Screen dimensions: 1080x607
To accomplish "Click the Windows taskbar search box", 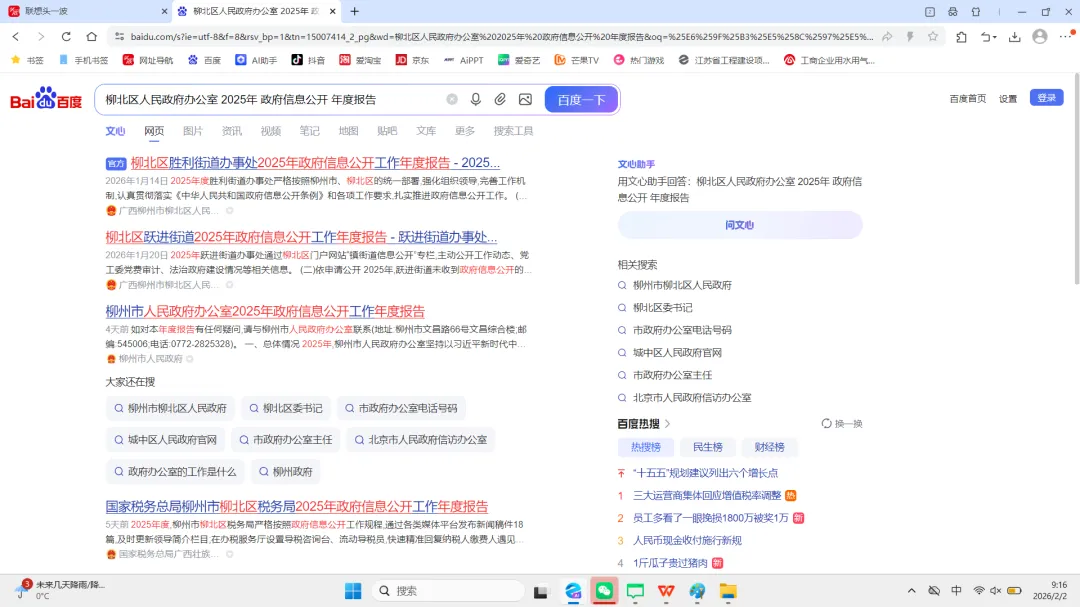I will coord(448,591).
